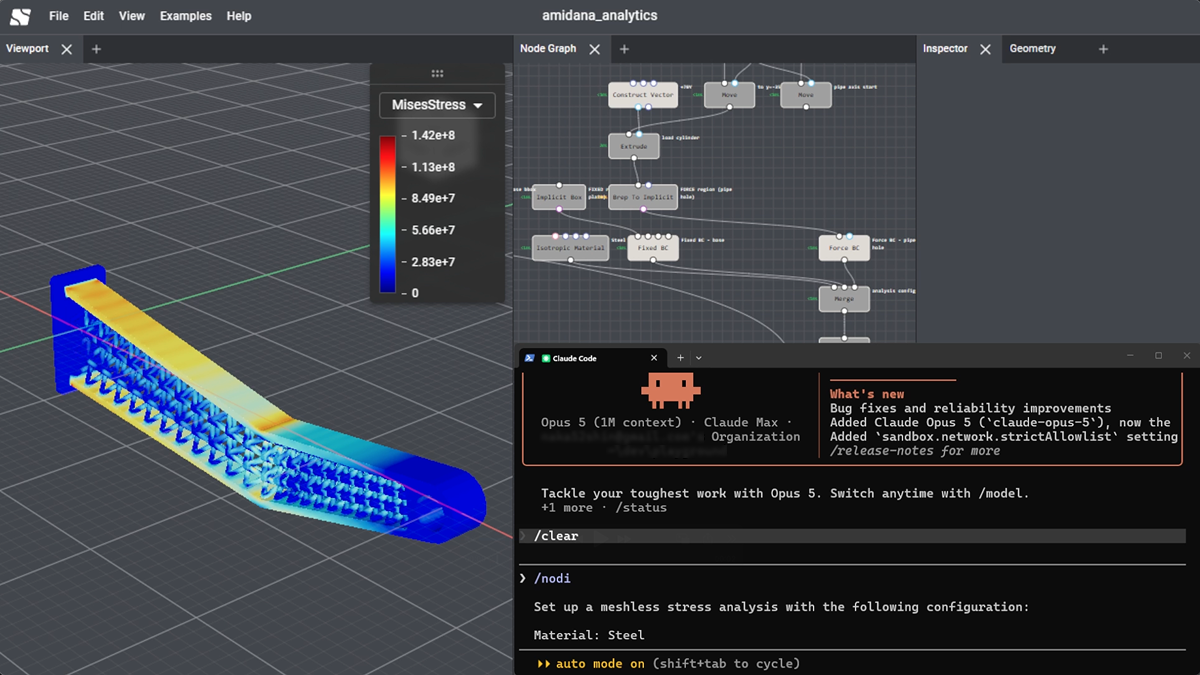The image size is (1200, 675).
Task: Select the Merge node
Action: click(x=844, y=298)
